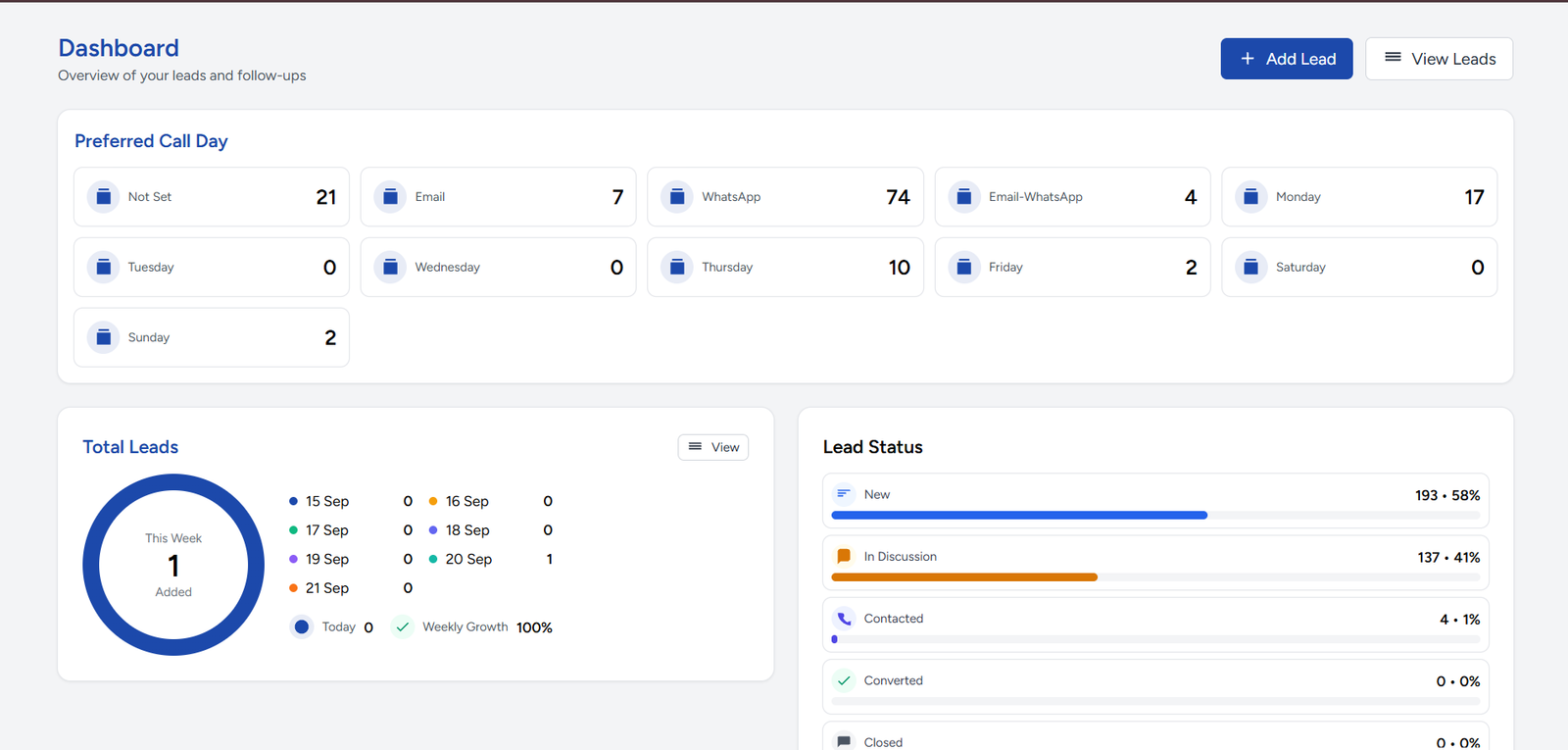This screenshot has height=750, width=1568.
Task: Select the 20 Sep legend entry
Action: tap(491, 559)
